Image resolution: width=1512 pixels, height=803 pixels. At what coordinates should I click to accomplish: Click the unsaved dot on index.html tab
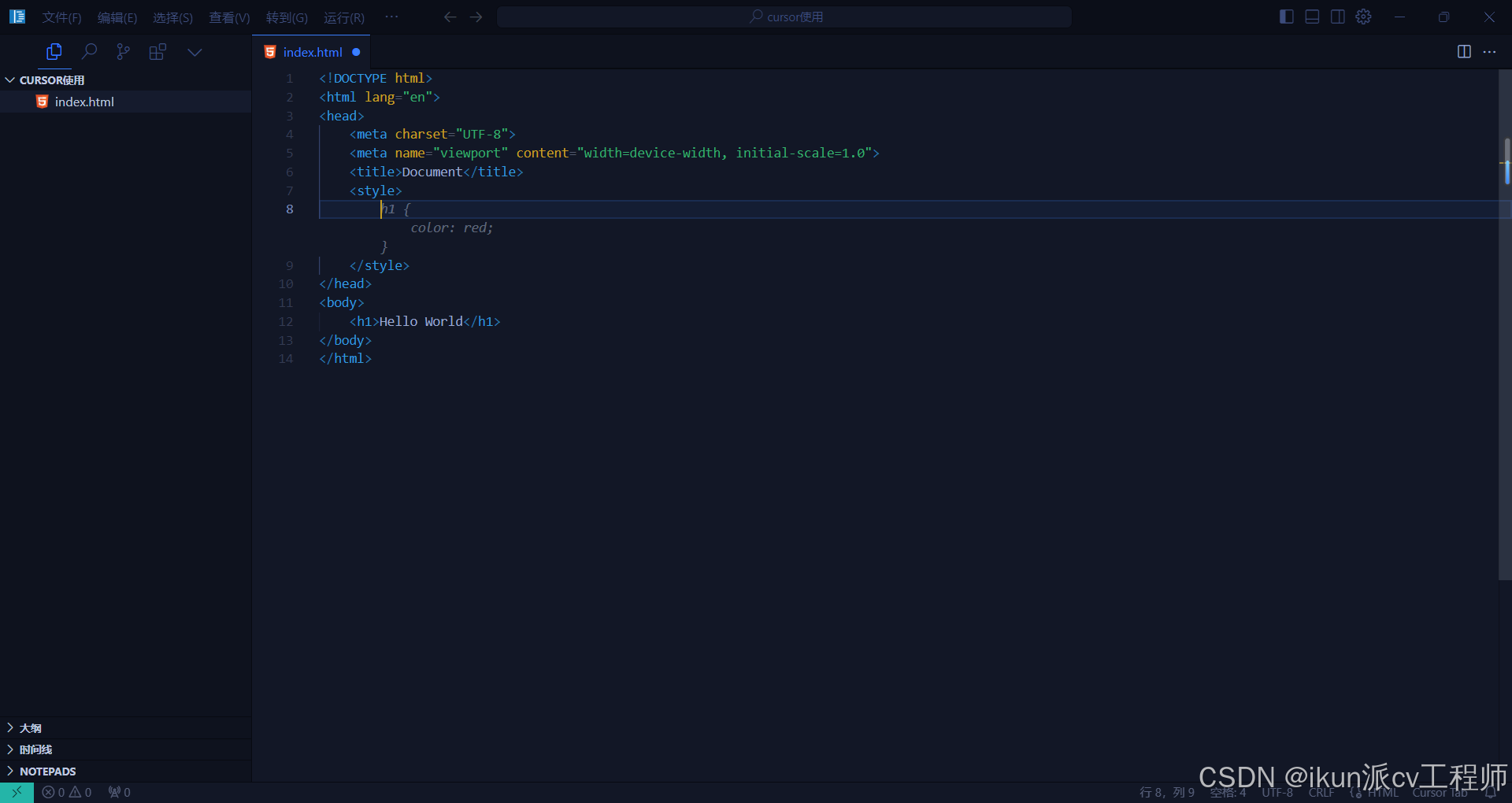(356, 52)
